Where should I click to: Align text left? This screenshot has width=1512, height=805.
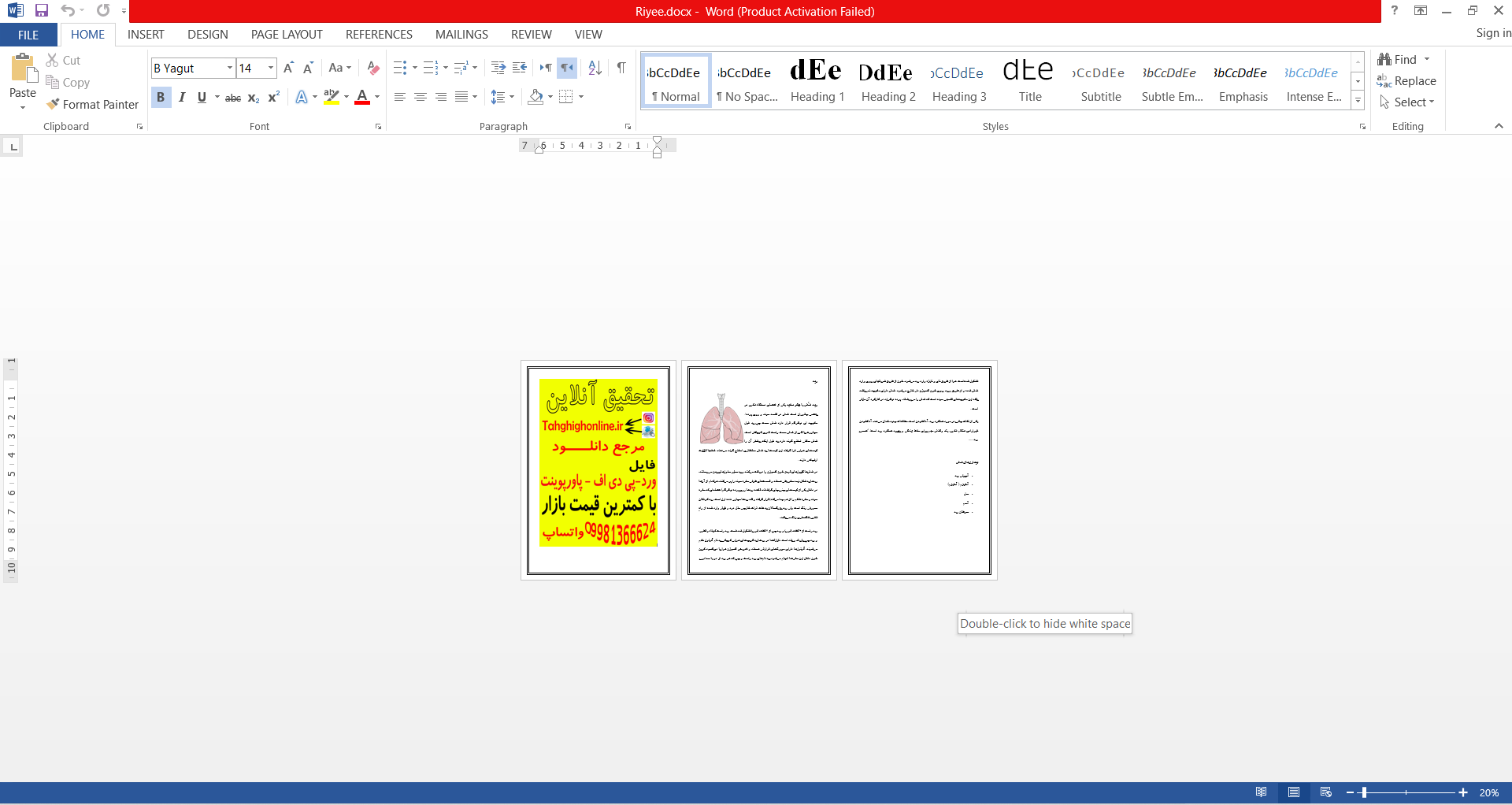(400, 97)
